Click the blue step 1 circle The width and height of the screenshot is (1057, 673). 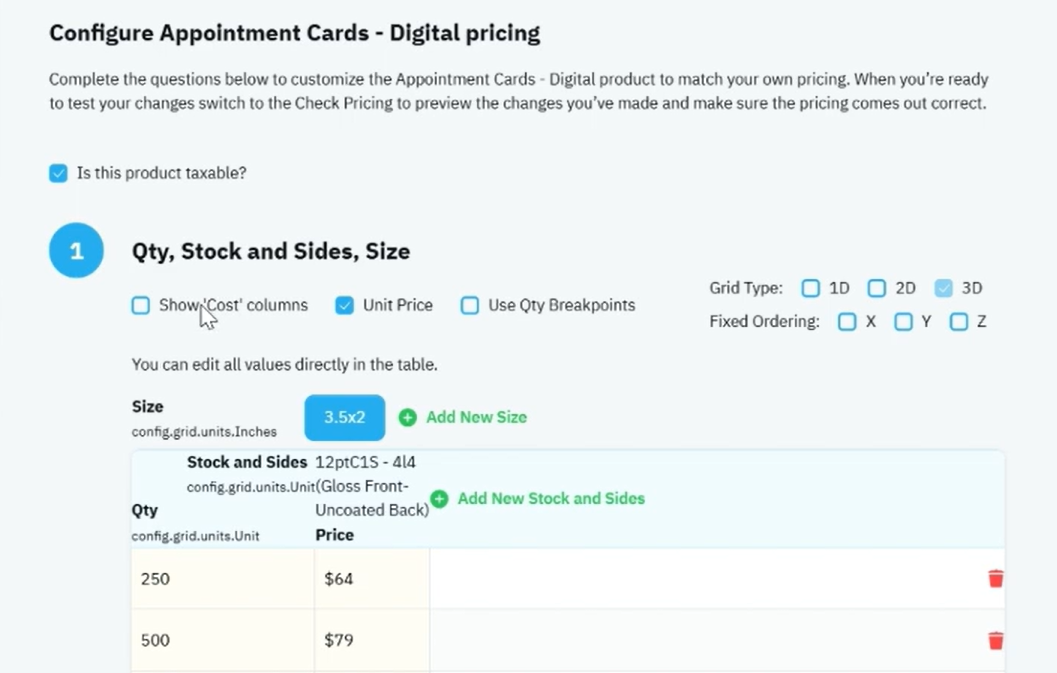(76, 250)
